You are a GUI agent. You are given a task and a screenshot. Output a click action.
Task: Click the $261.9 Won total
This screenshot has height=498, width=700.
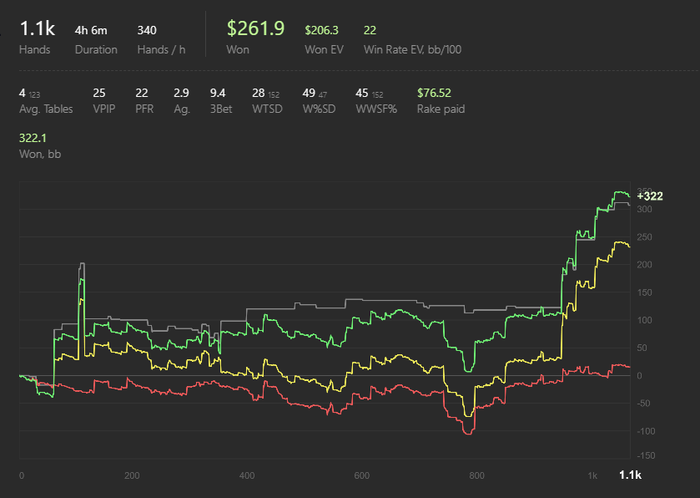point(254,36)
